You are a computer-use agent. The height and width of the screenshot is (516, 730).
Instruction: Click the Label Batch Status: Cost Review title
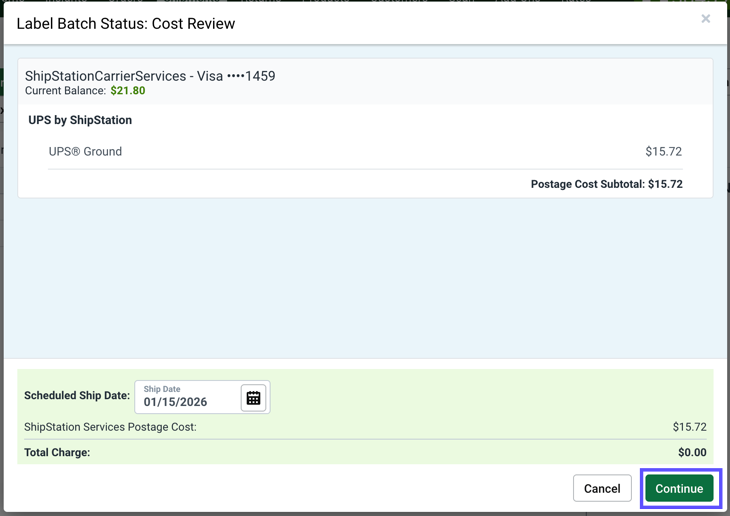click(x=126, y=23)
